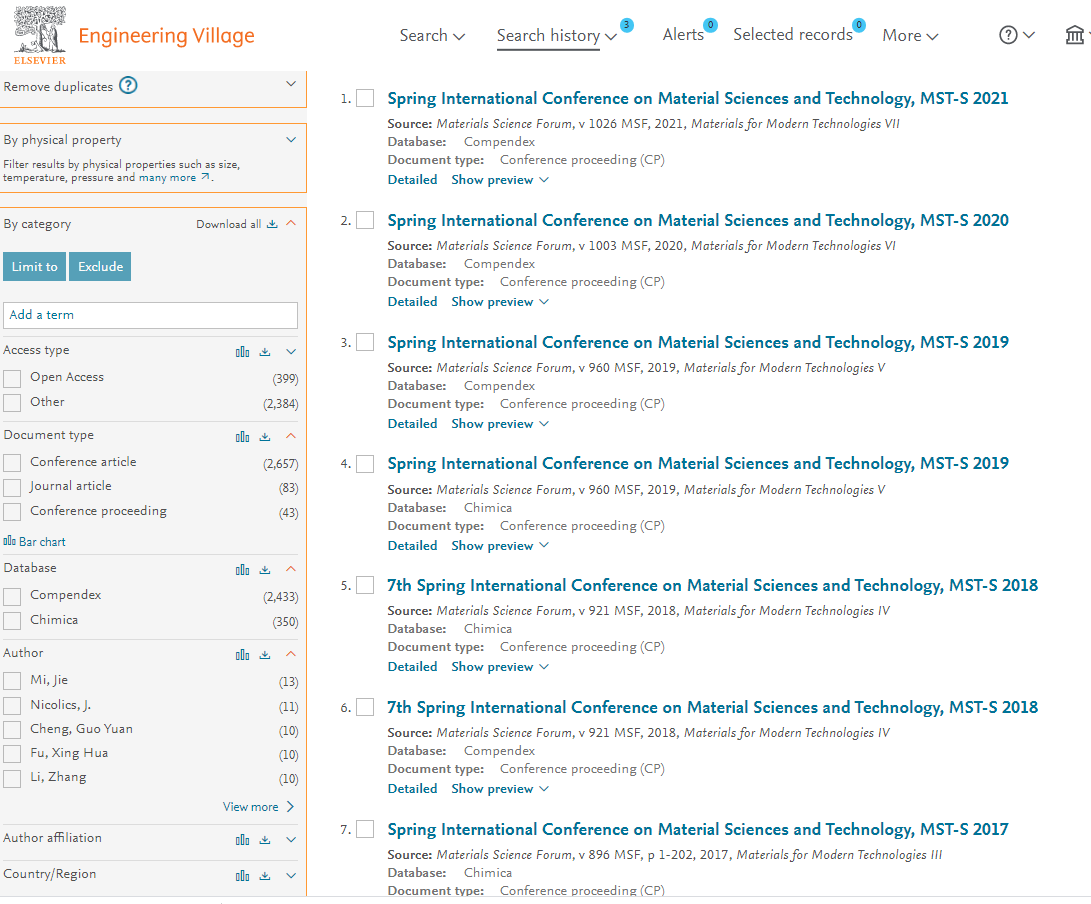Open Database bar chart icon

[242, 570]
